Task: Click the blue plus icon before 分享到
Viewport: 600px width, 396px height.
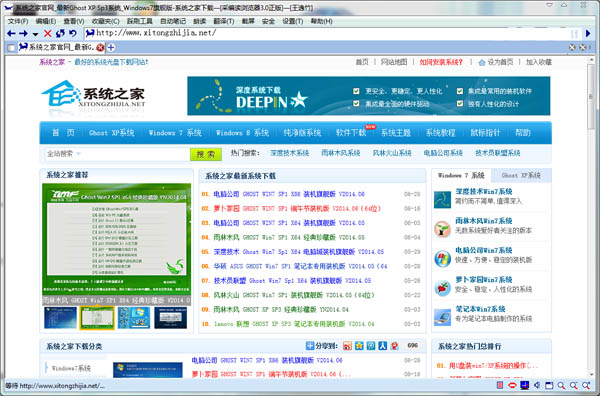Action: (x=310, y=346)
